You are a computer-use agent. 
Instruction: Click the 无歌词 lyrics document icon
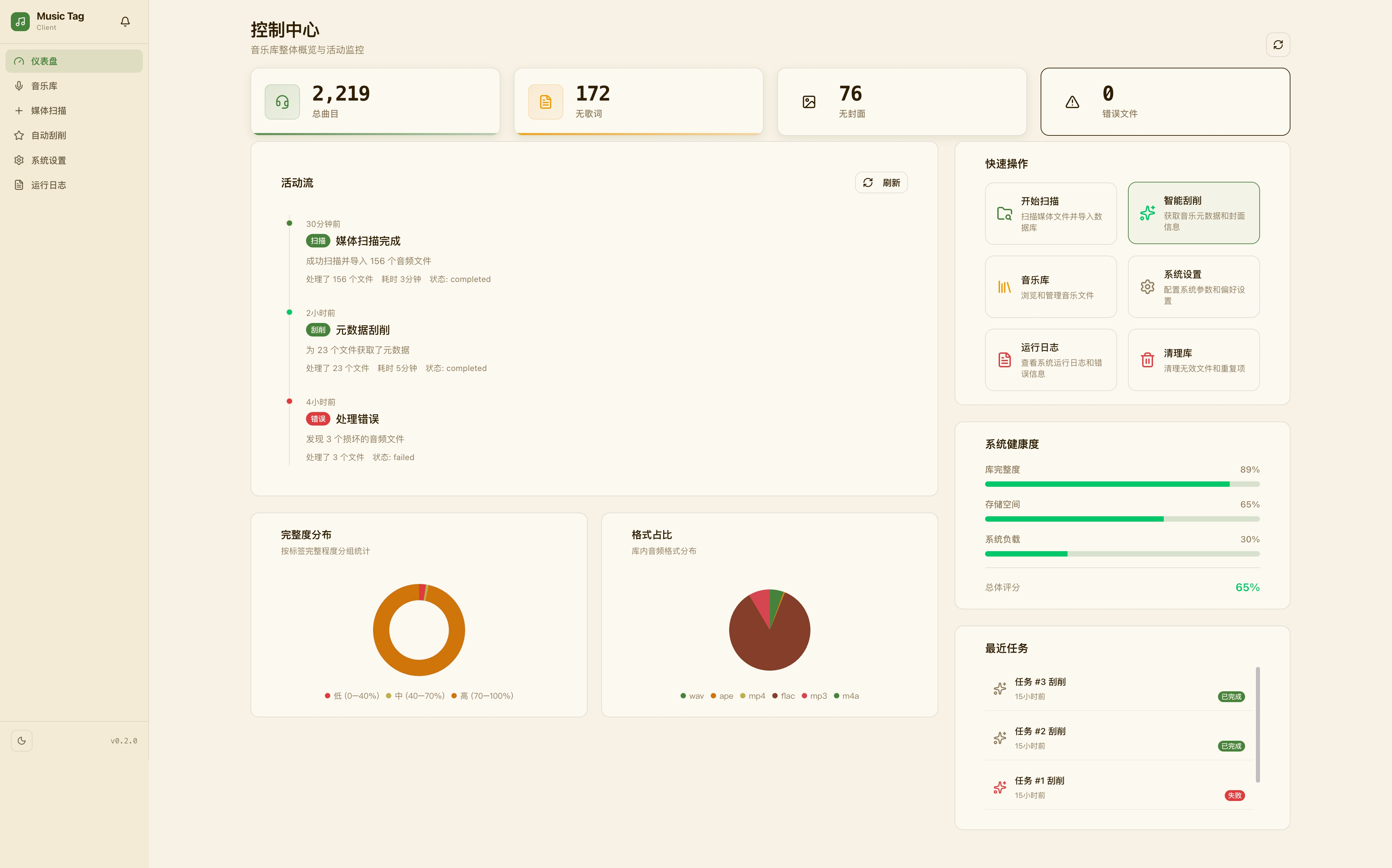[545, 102]
